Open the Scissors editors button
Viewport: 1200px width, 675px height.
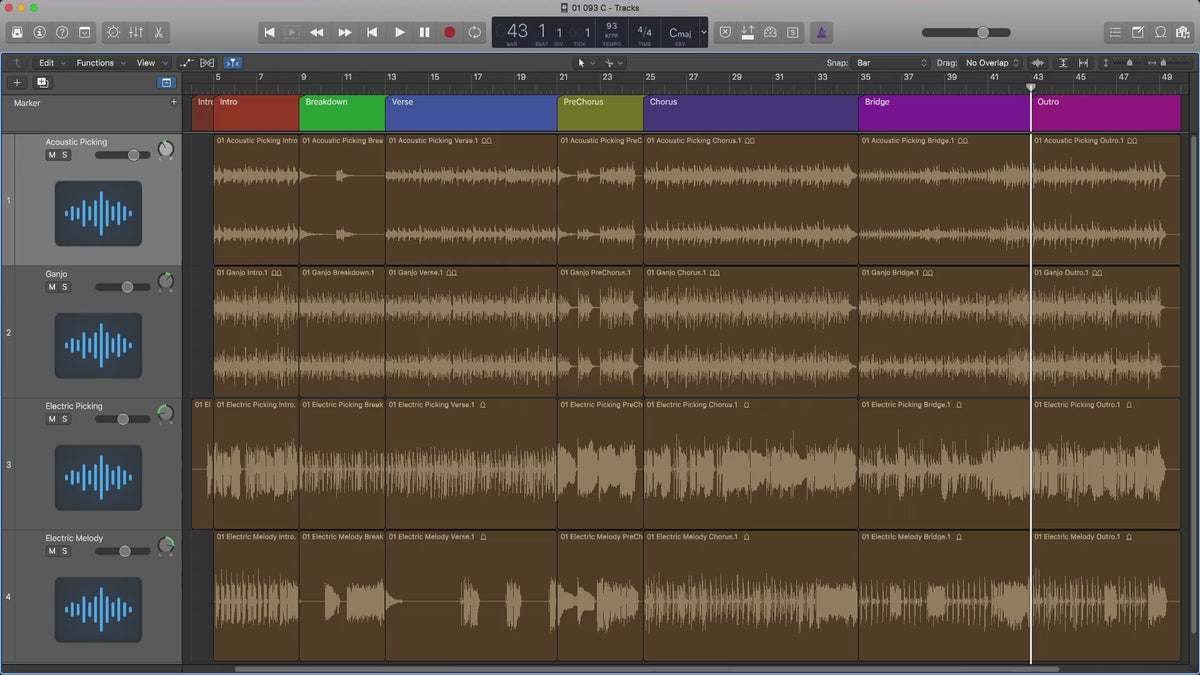click(x=159, y=32)
